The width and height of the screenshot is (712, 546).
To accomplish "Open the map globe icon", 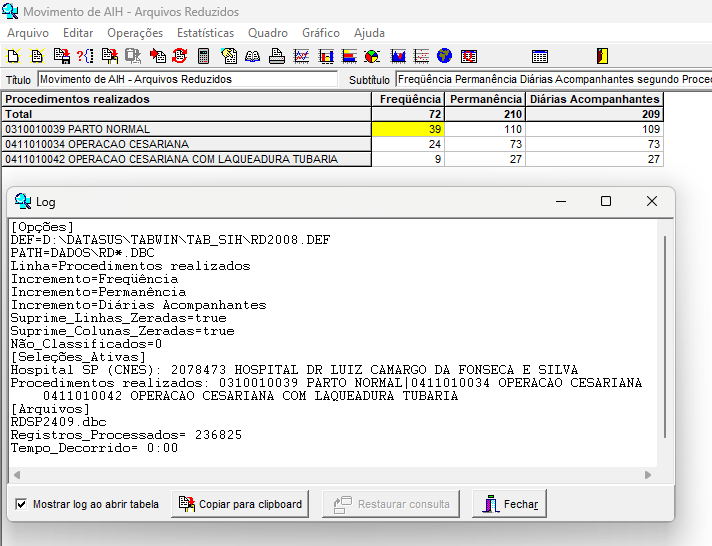I will pos(445,56).
